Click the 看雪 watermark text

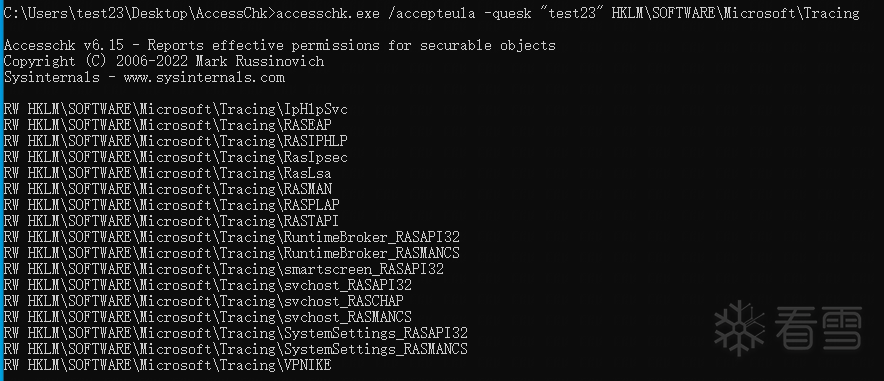pyautogui.click(x=818, y=327)
